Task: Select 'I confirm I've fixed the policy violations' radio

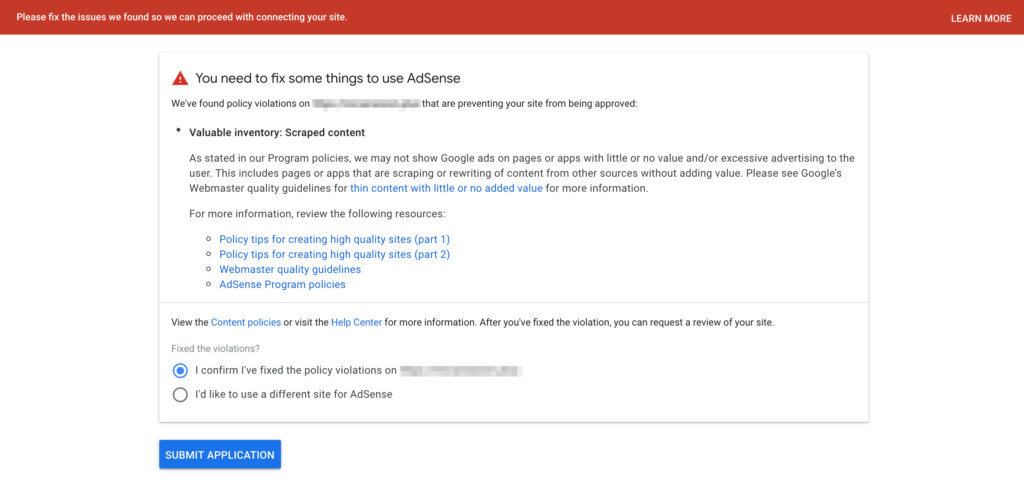Action: click(x=180, y=371)
